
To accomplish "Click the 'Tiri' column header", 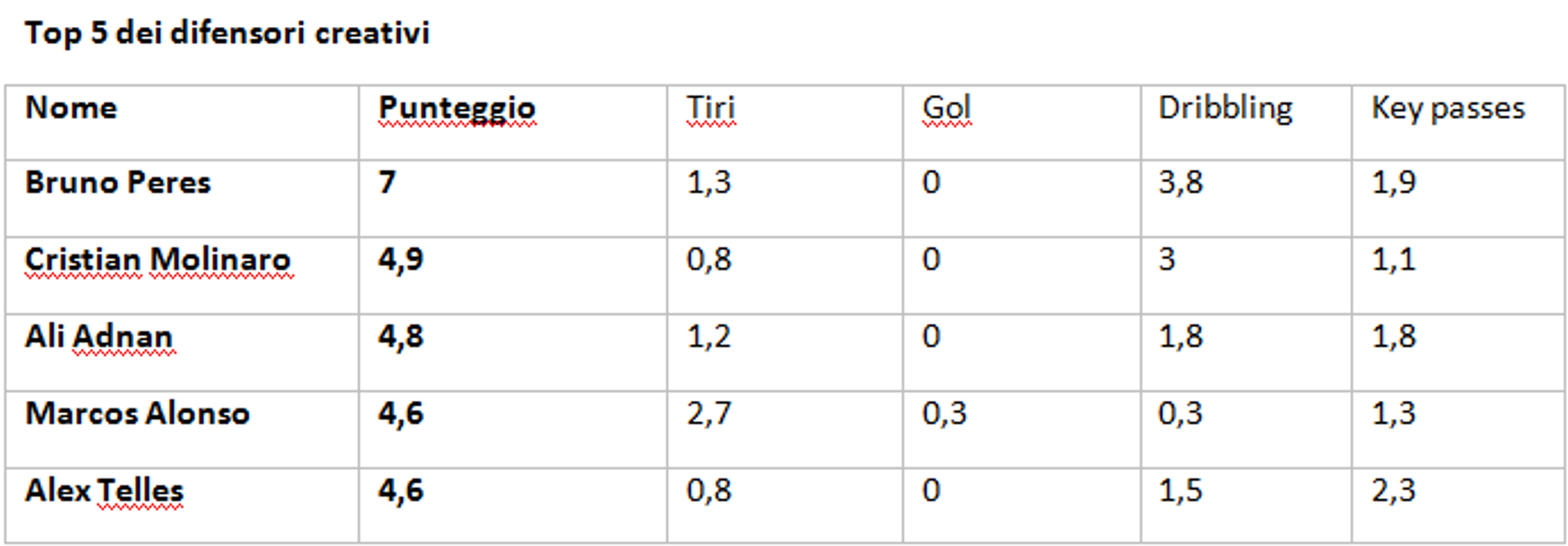I will click(710, 108).
